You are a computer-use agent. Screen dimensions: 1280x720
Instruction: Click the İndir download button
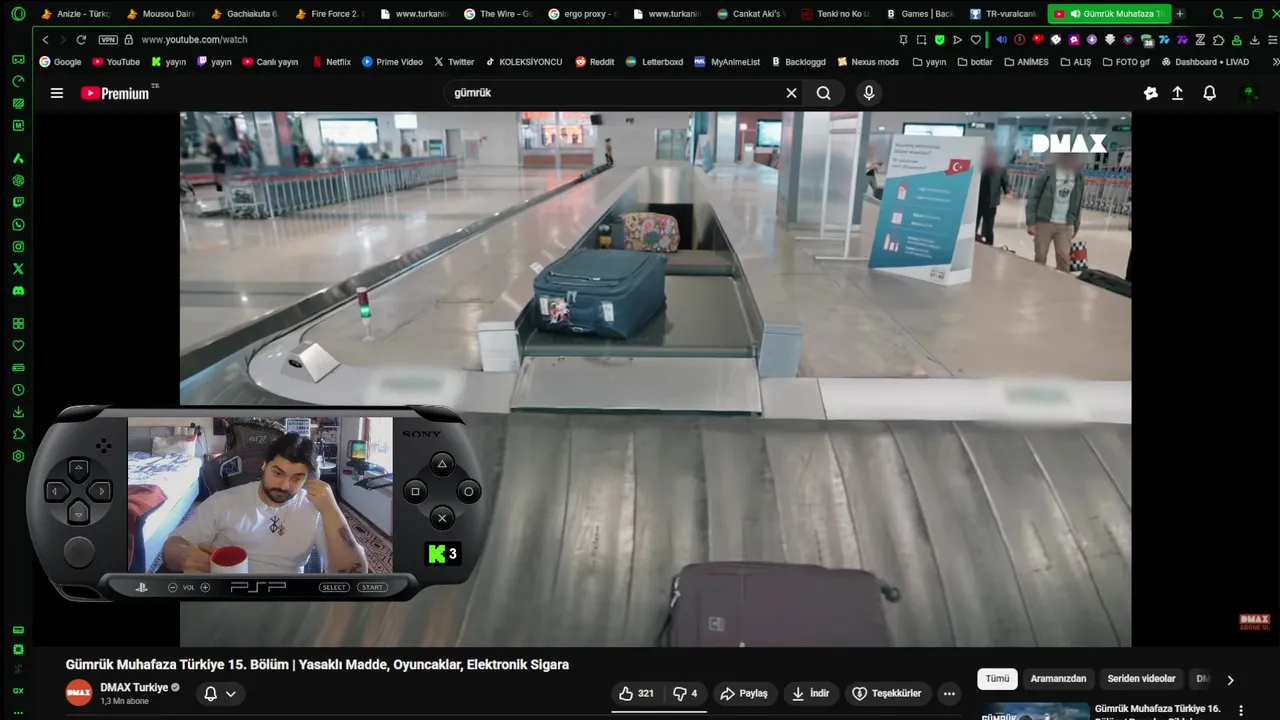click(x=811, y=693)
